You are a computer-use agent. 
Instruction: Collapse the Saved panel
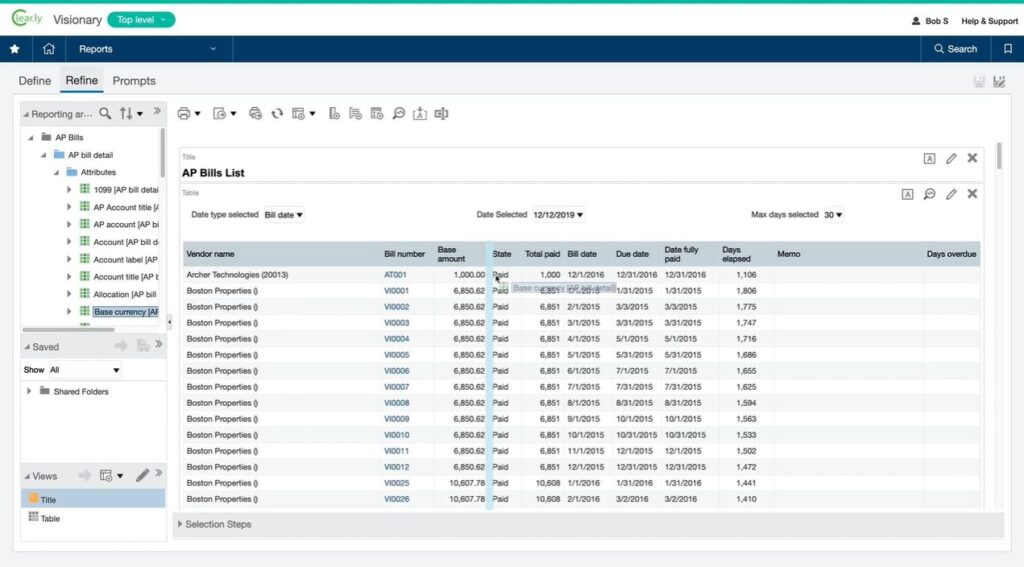pos(27,347)
